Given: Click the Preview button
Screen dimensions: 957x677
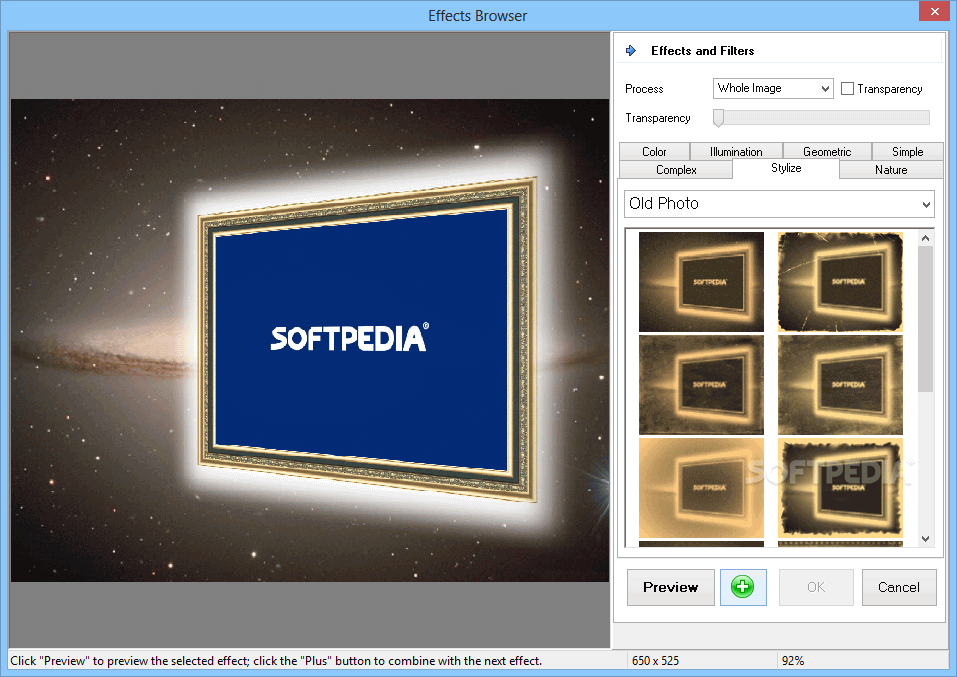Looking at the screenshot, I should tap(671, 587).
